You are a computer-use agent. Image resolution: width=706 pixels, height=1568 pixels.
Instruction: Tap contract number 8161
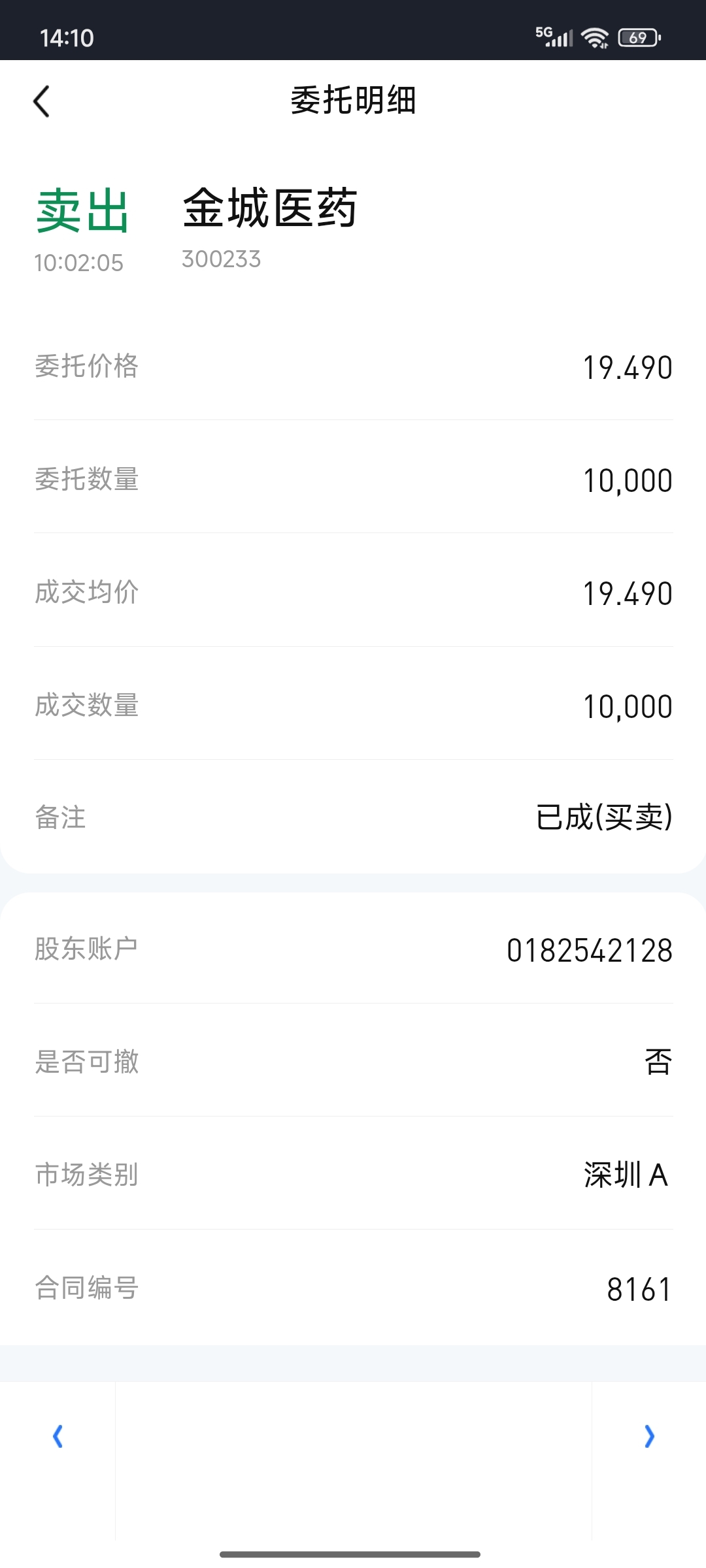point(639,1289)
